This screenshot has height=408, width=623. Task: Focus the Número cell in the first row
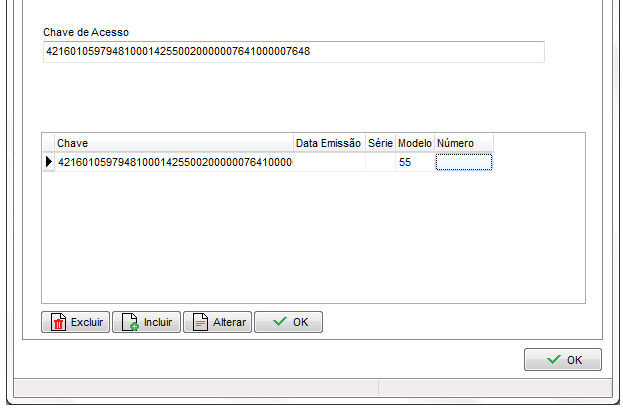coord(464,162)
